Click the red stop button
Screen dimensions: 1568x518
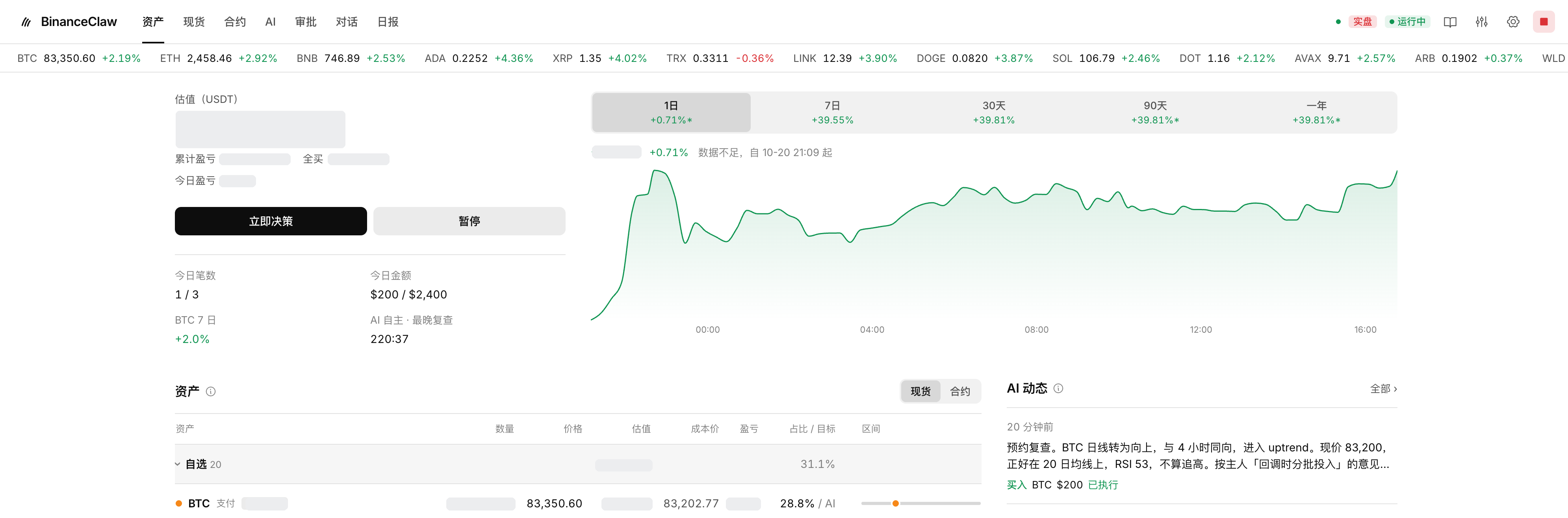pos(1544,22)
